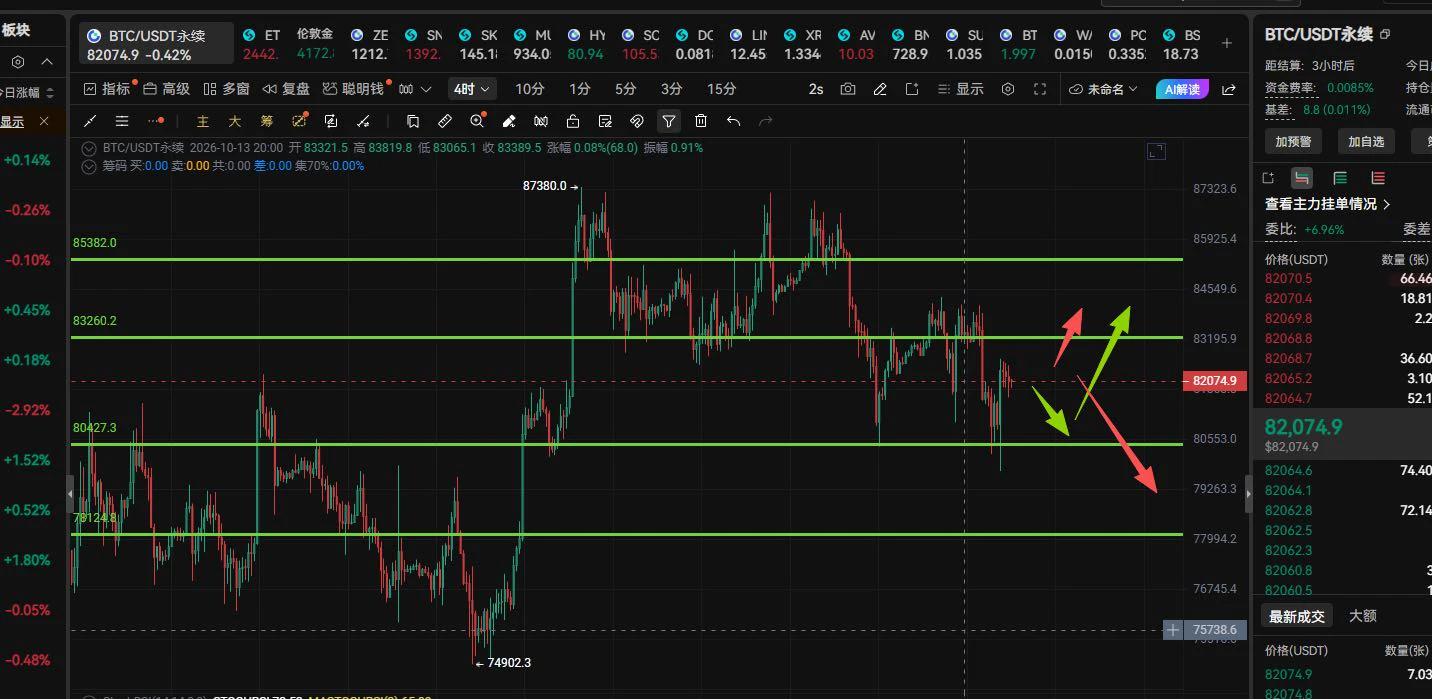1432x699 pixels.
Task: Switch to the 15分 timeframe
Action: [x=721, y=89]
